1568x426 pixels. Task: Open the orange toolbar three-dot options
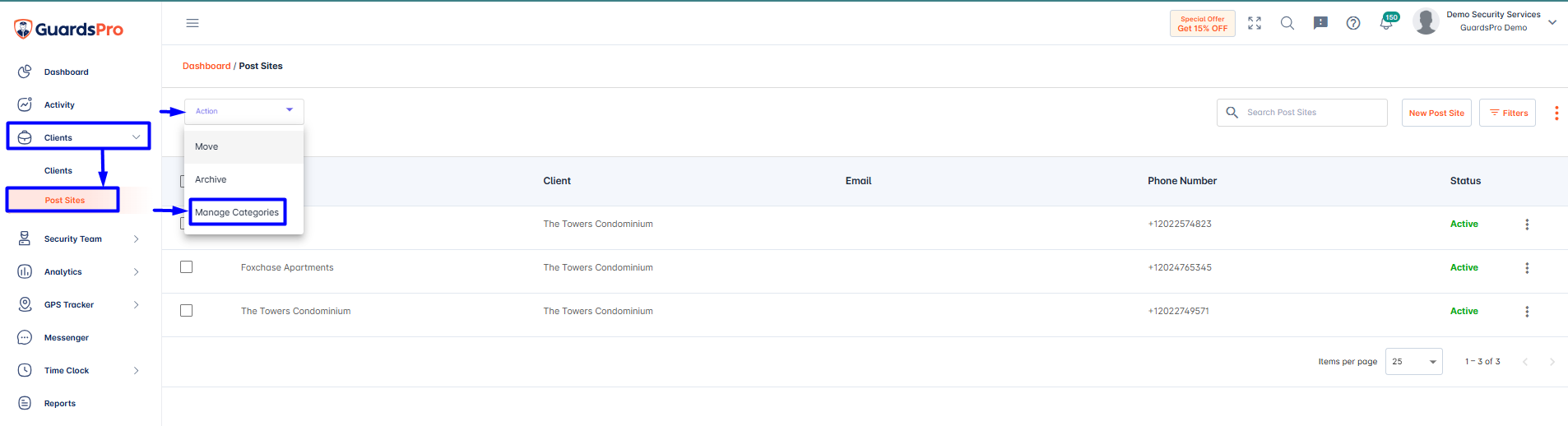[x=1556, y=113]
